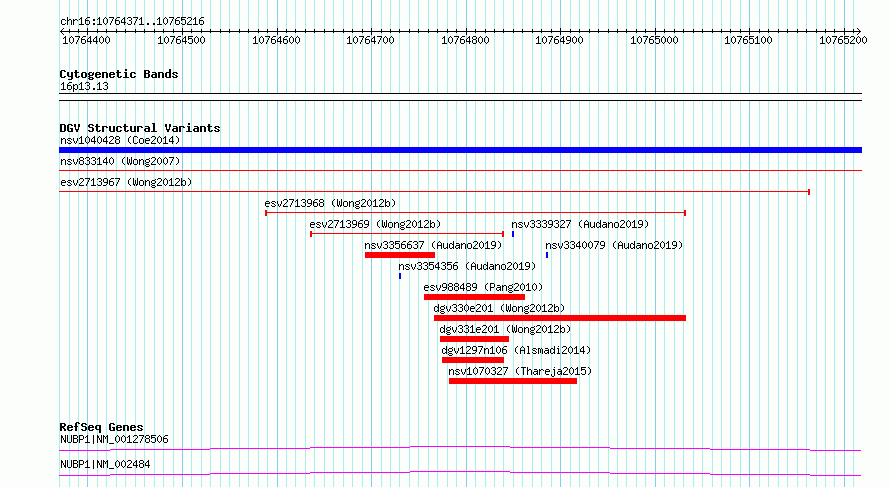The image size is (890, 487).
Task: Click the red dgv1297n106 variant bar
Action: (x=473, y=360)
